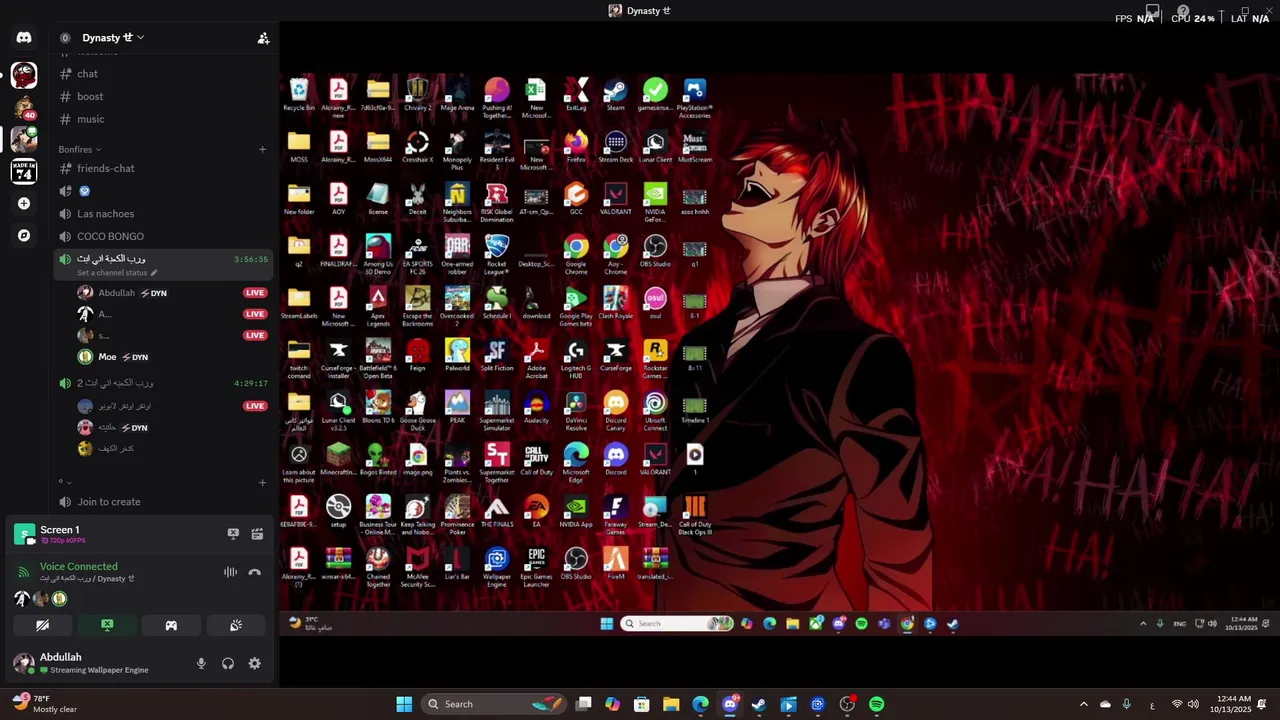
Task: Watch Abdullah's LIVE stream badge
Action: click(x=255, y=293)
